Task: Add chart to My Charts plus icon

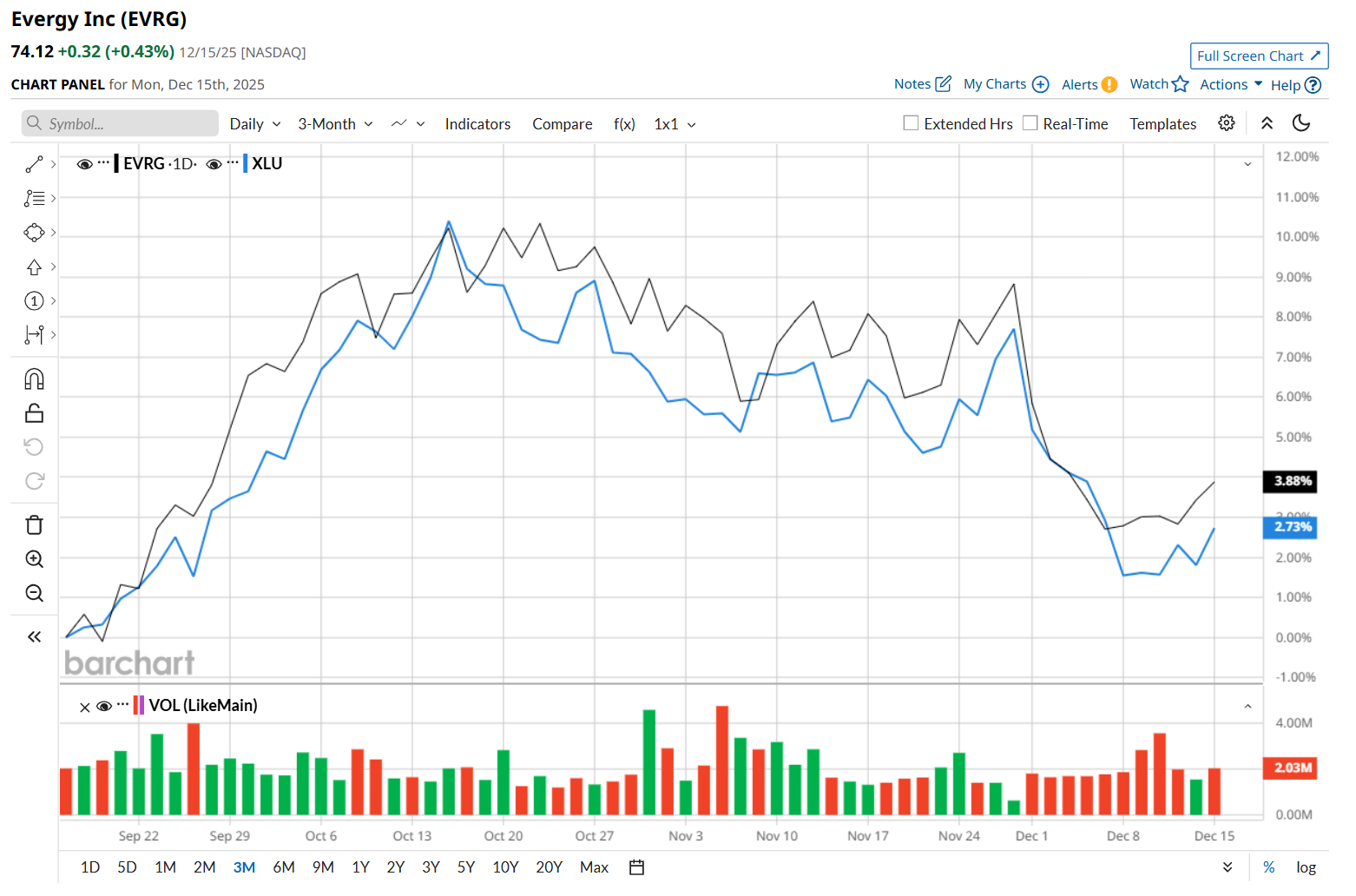Action: pyautogui.click(x=1041, y=84)
